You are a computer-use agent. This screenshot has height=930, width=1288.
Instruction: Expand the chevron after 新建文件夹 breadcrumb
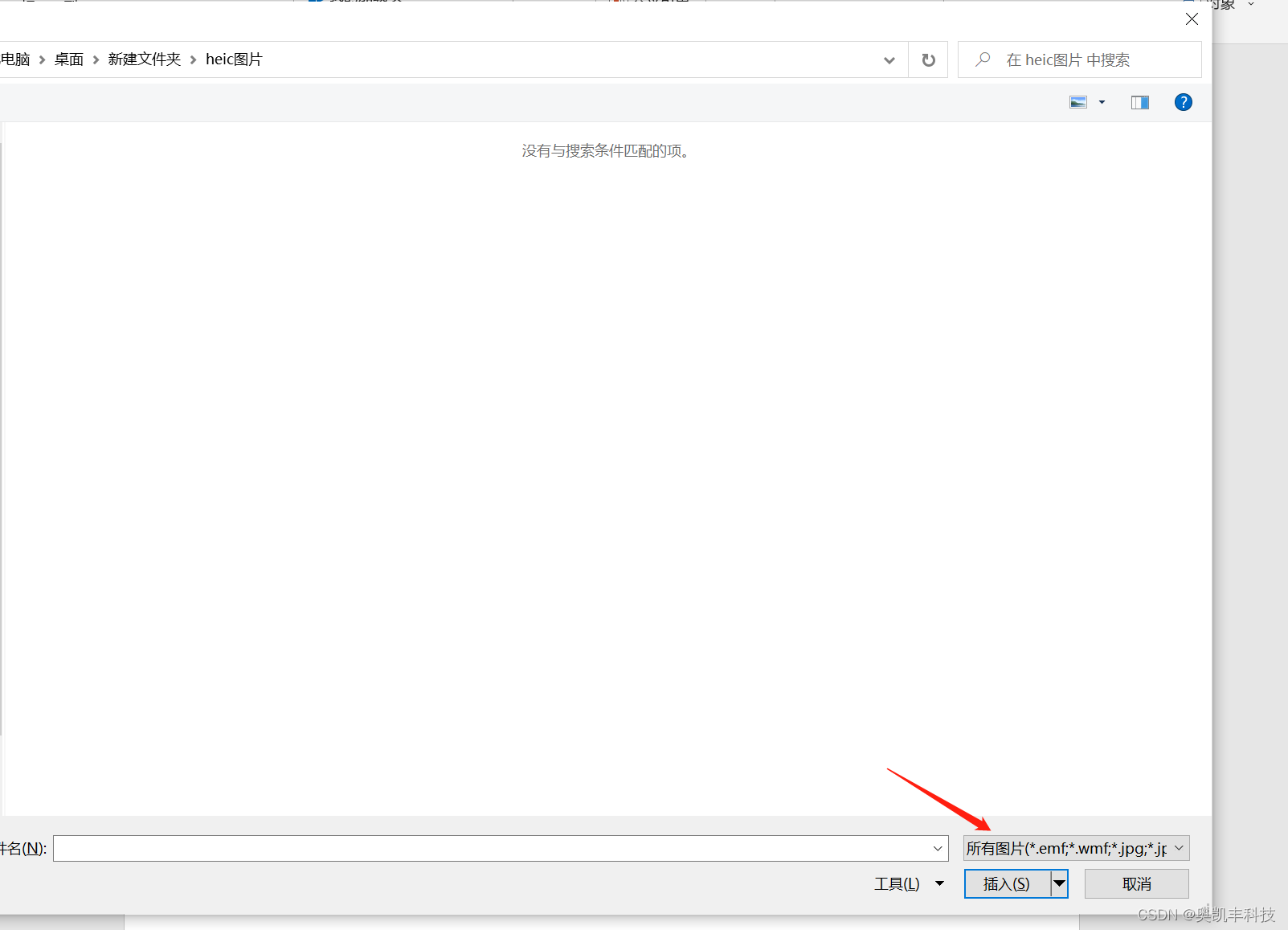tap(193, 59)
